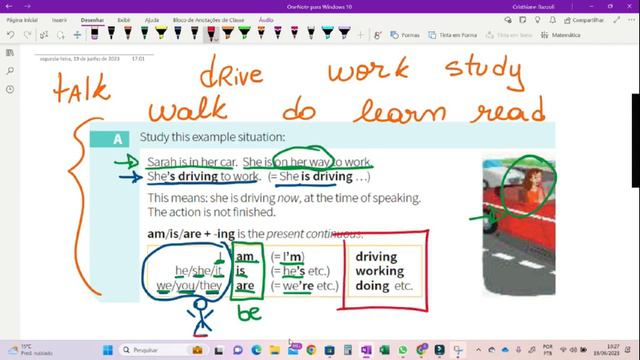Screen dimensions: 640x360
Task: Add a new pen to toolbar
Action: point(360,36)
